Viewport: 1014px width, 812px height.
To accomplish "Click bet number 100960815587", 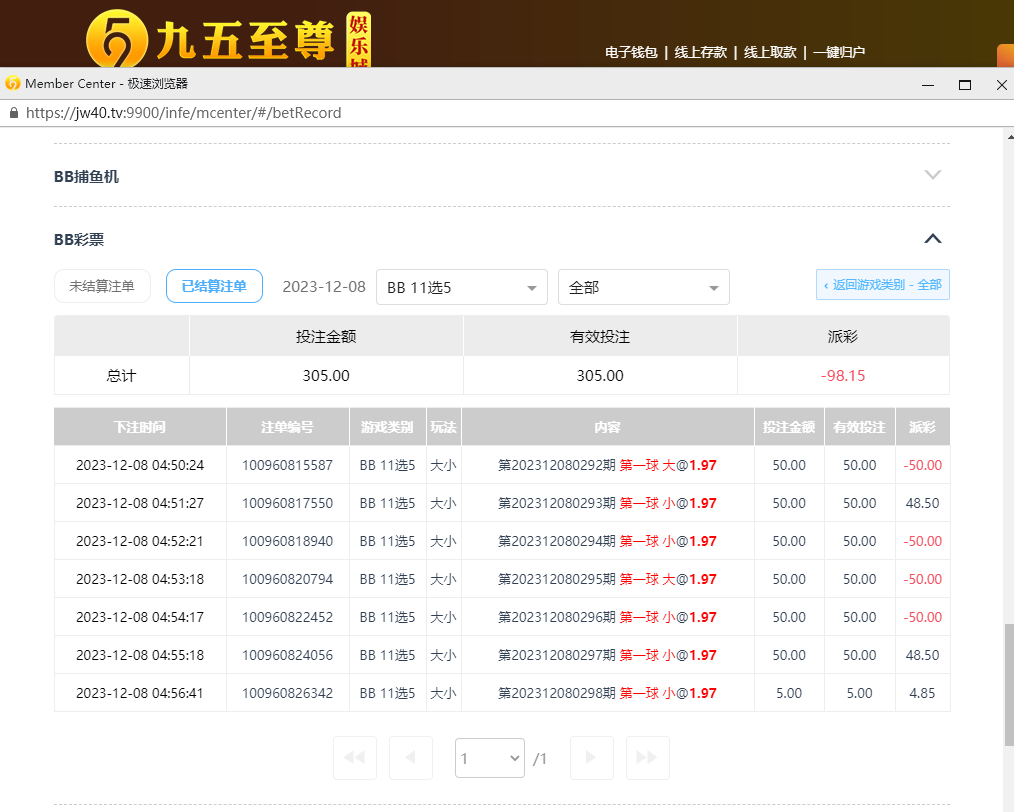I will tap(287, 465).
